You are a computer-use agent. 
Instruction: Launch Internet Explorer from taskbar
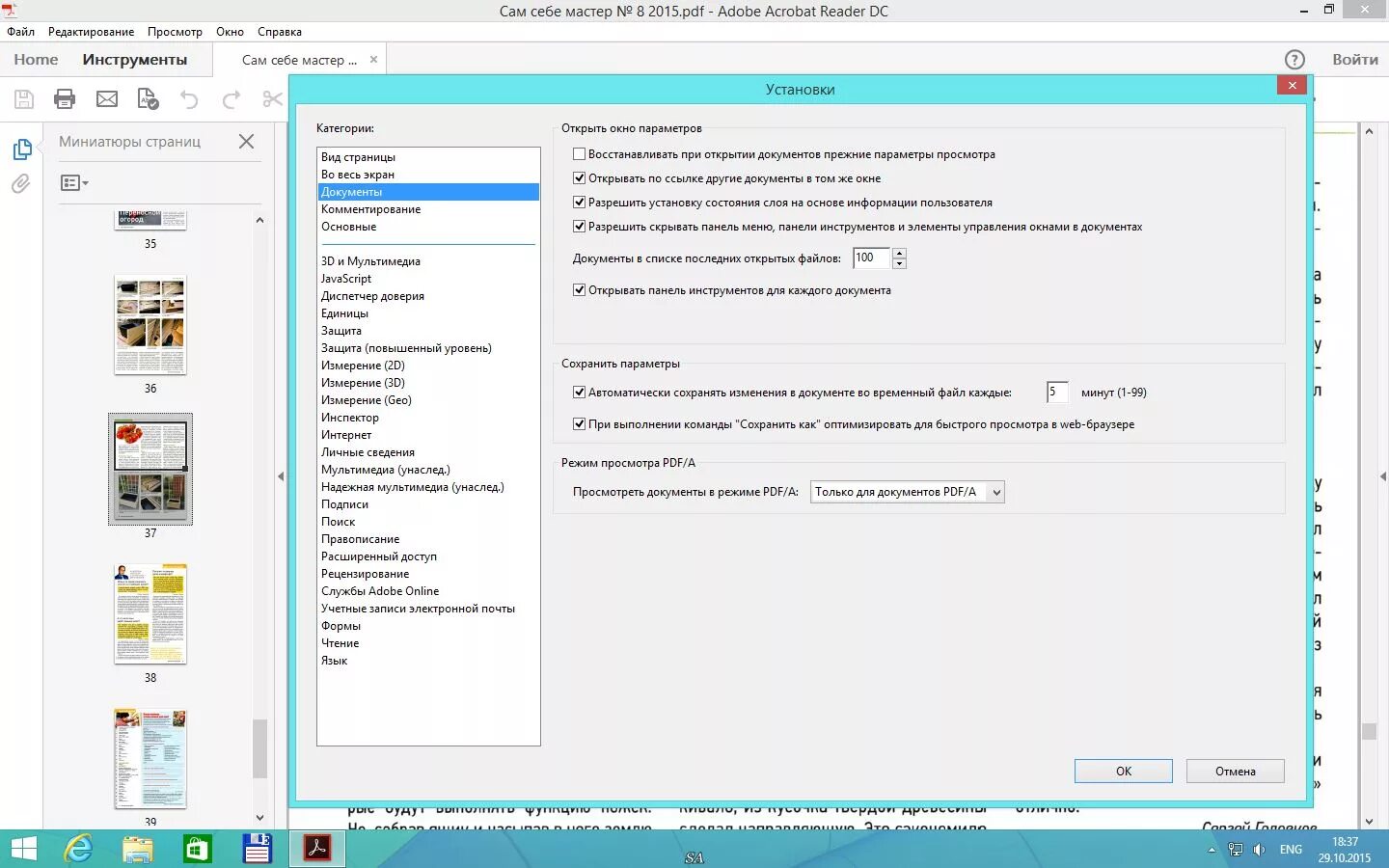point(78,849)
